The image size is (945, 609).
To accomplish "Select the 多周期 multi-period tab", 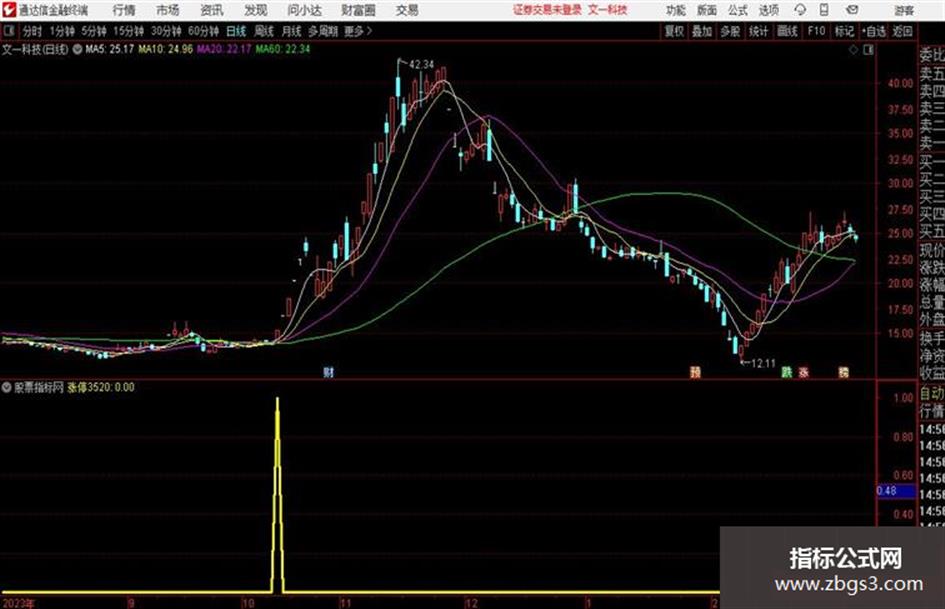I will [x=323, y=31].
